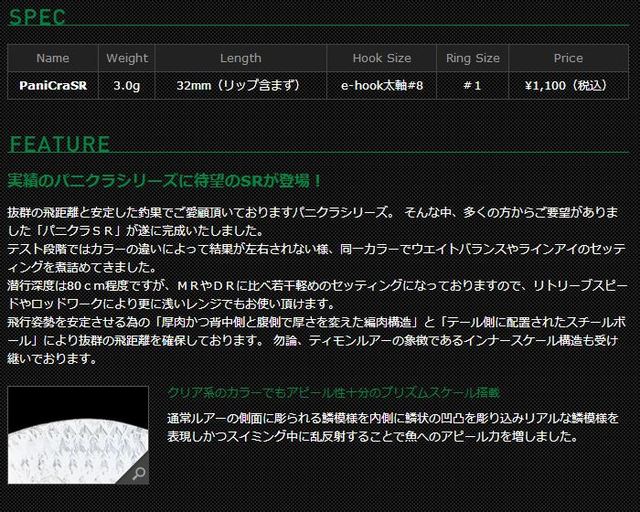Viewport: 640px width, 512px height.
Task: Select the Length column header
Action: (241, 58)
